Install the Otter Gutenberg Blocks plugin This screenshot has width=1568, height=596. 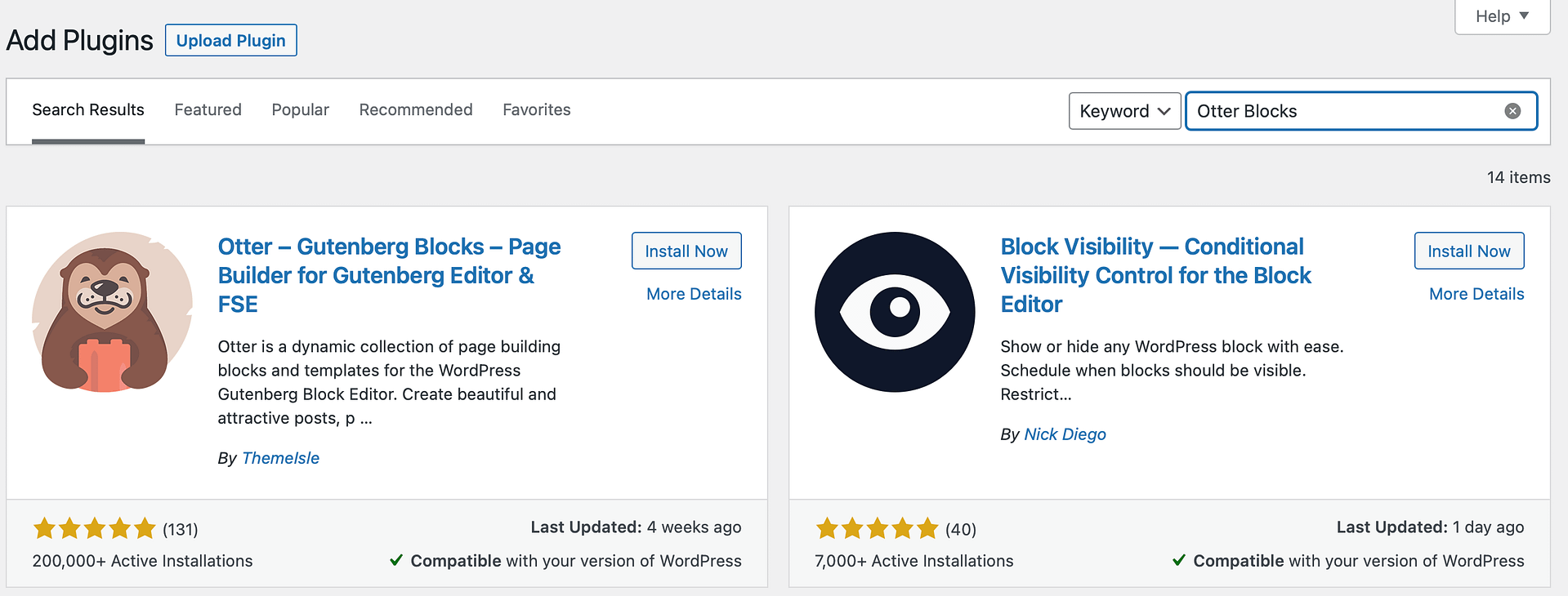click(686, 251)
